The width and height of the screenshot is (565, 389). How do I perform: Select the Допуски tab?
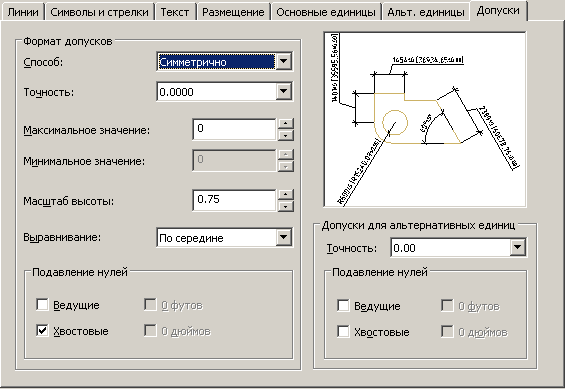[498, 10]
